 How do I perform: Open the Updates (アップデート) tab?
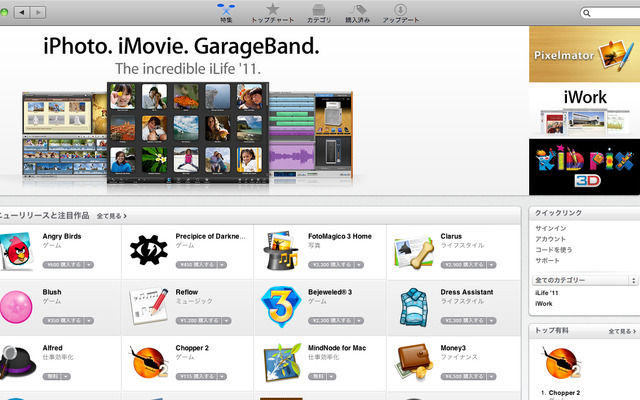click(x=400, y=13)
